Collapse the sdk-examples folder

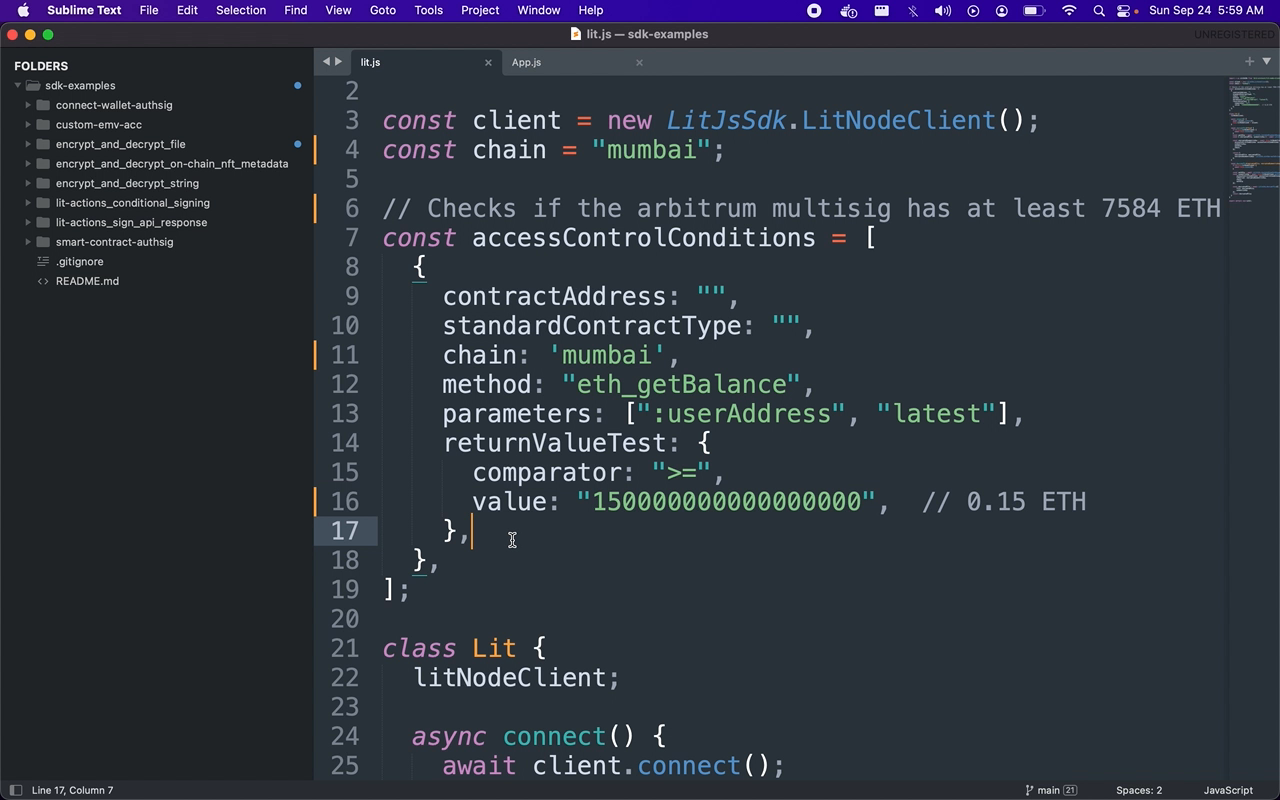17,86
